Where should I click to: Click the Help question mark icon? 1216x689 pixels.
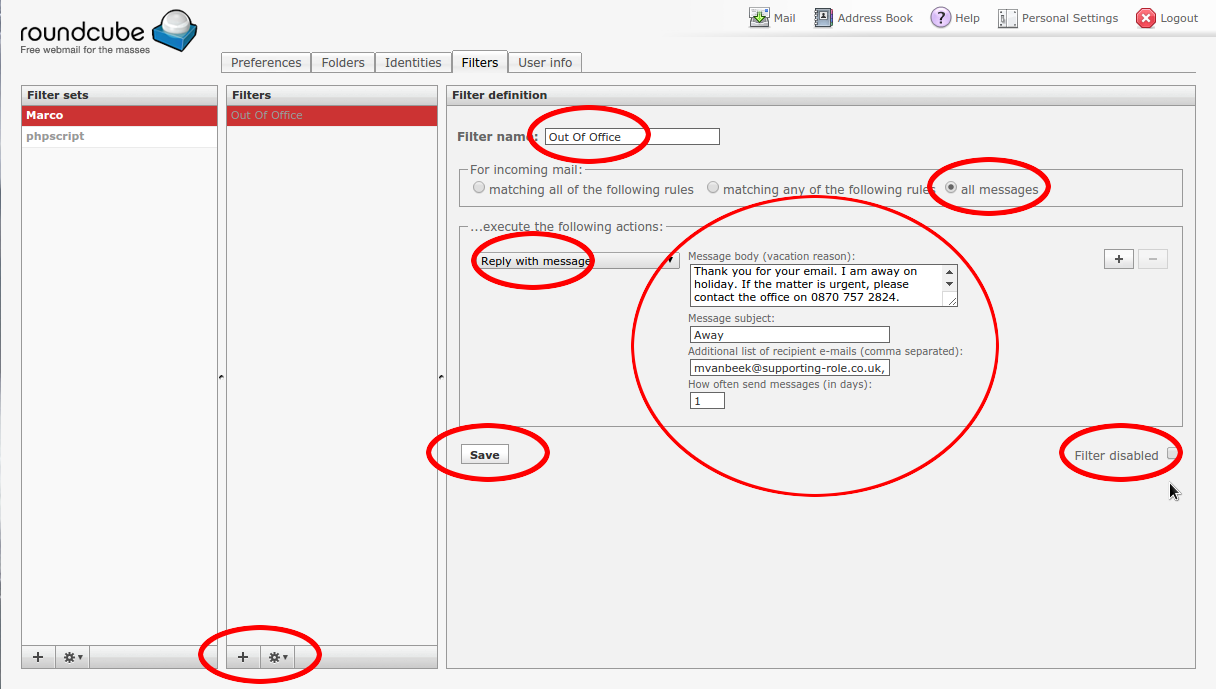[x=940, y=18]
